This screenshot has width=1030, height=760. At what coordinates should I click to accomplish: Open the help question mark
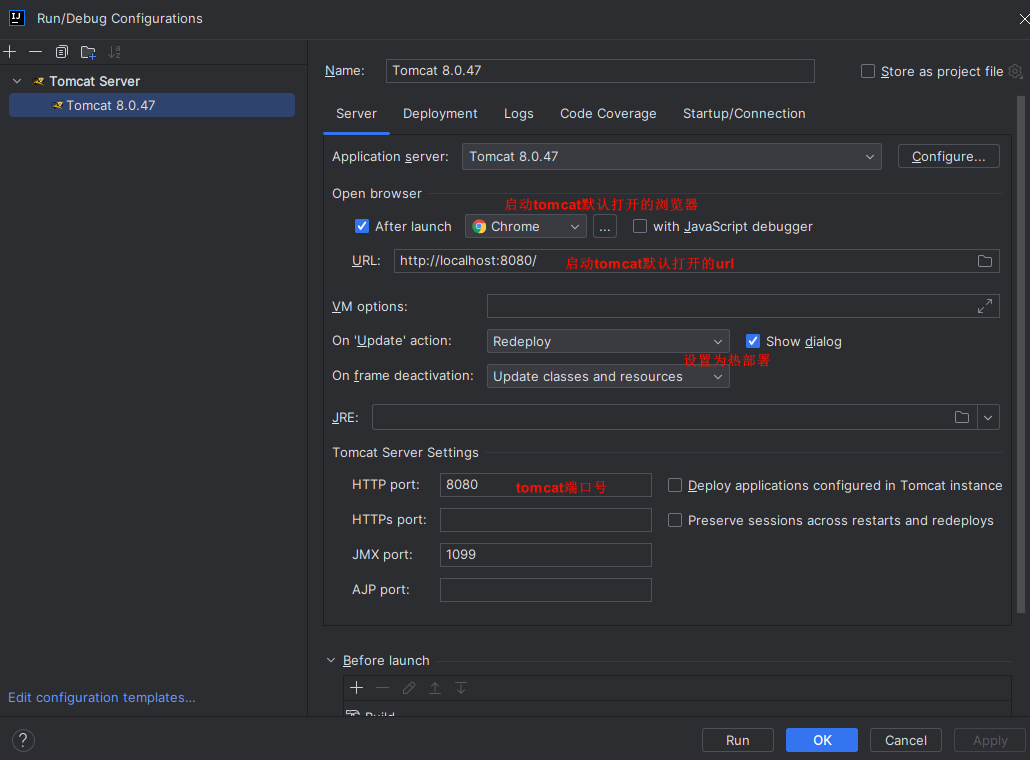click(23, 740)
